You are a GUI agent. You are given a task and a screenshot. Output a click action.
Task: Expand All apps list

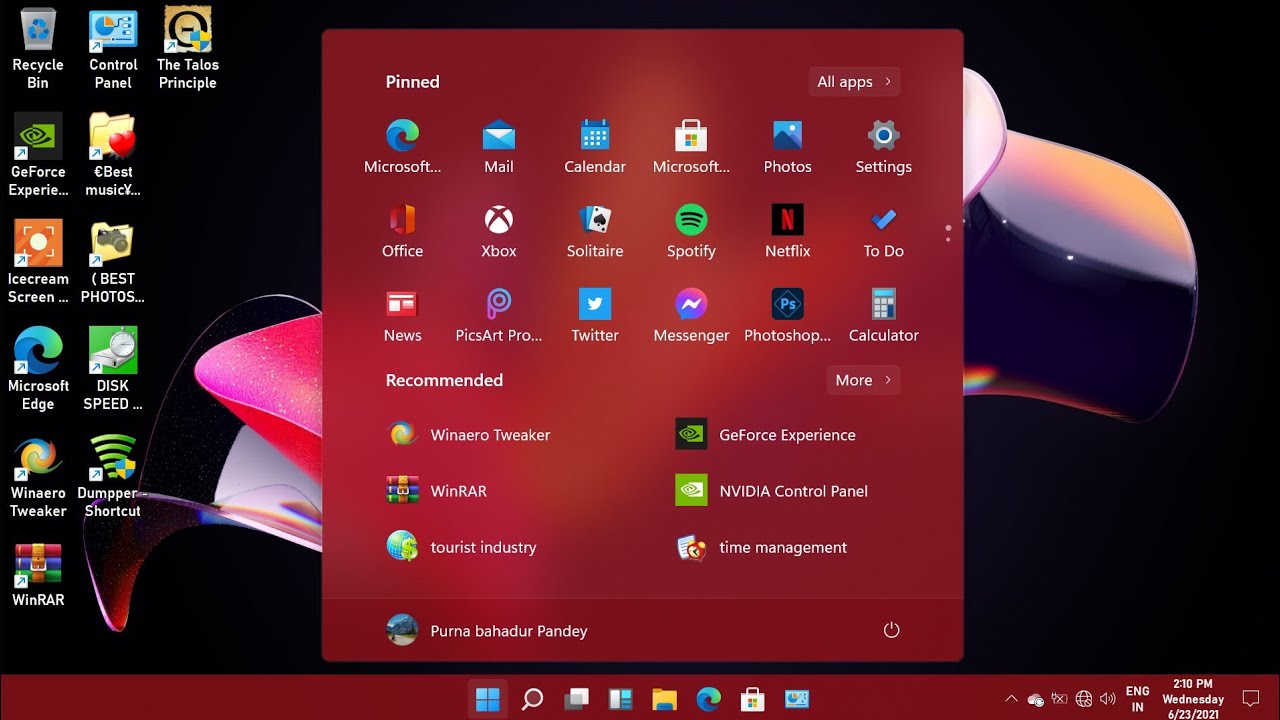pyautogui.click(x=854, y=82)
